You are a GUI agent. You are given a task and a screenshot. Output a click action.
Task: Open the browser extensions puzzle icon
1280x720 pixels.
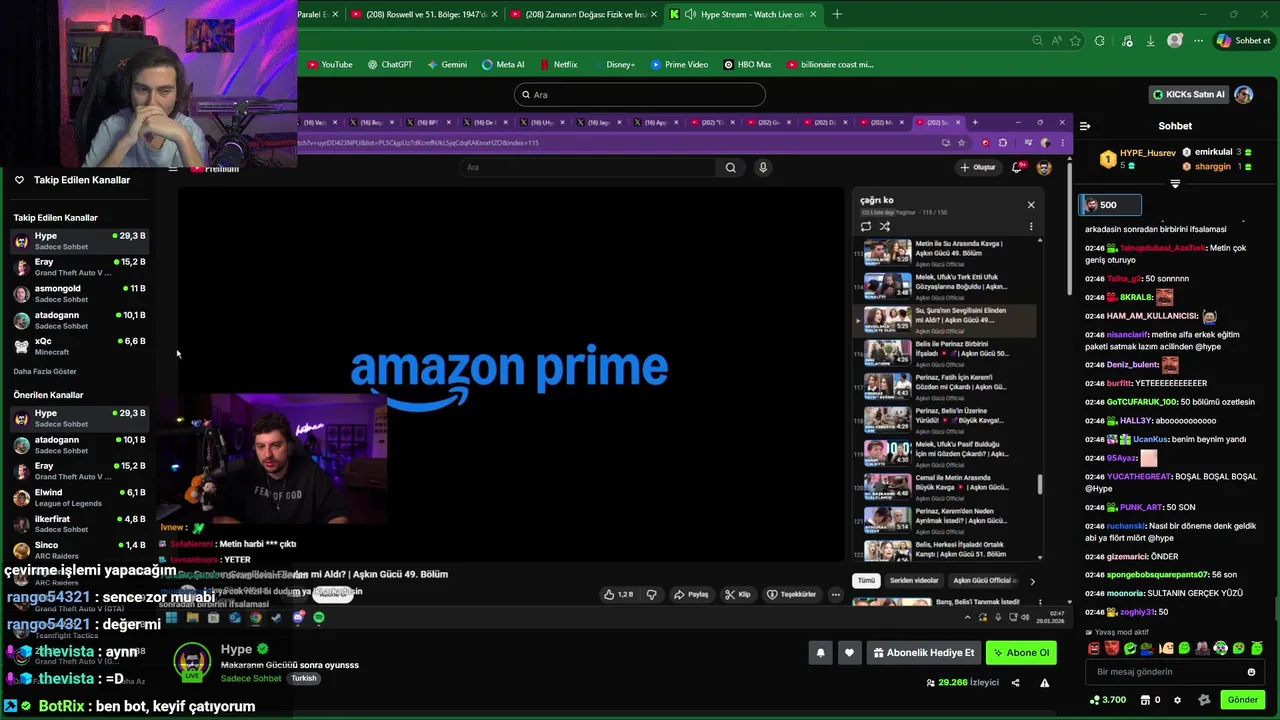pyautogui.click(x=1100, y=41)
